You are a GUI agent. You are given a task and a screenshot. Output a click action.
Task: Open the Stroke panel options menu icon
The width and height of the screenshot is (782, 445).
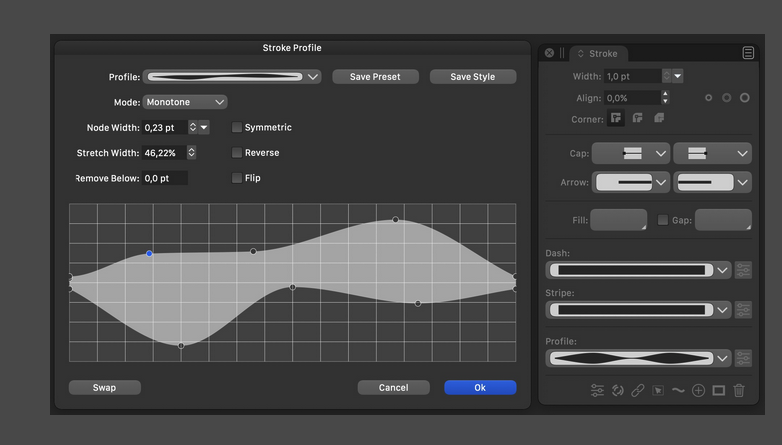coord(748,53)
